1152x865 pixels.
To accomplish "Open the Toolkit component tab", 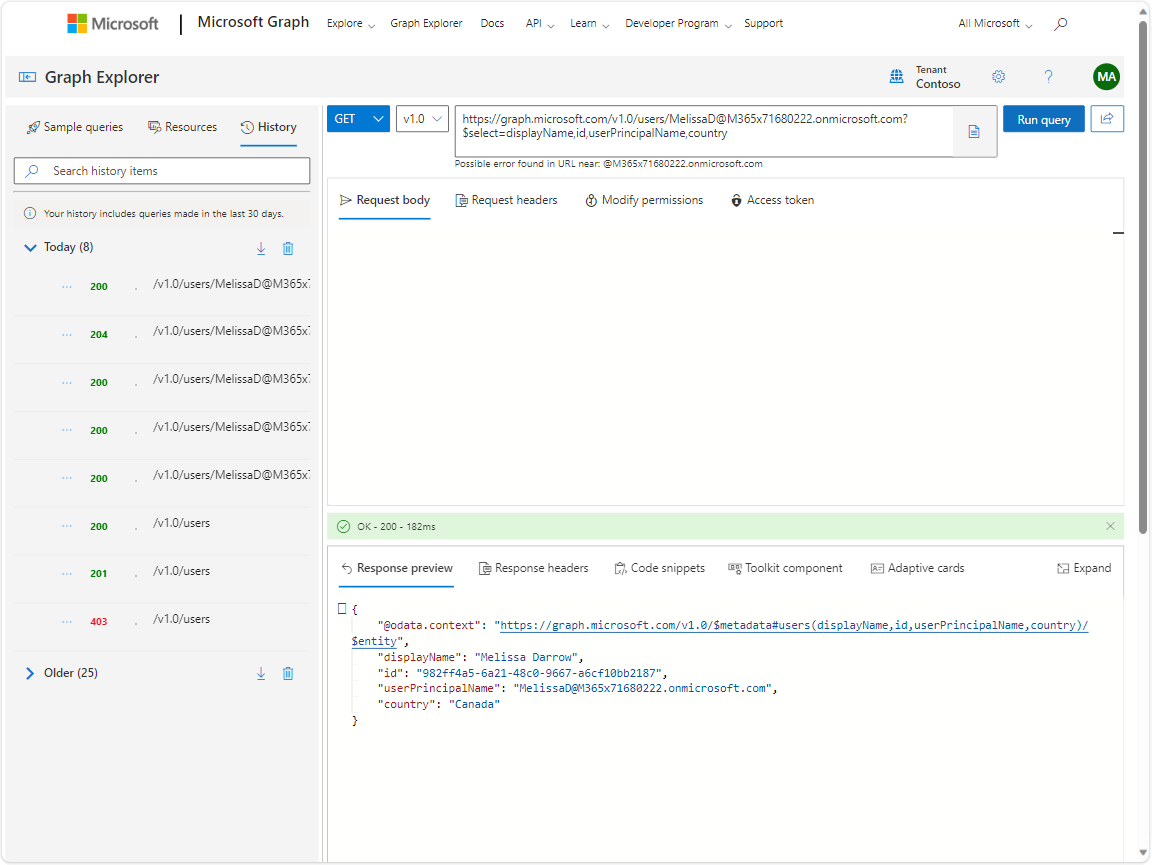I will coord(785,568).
